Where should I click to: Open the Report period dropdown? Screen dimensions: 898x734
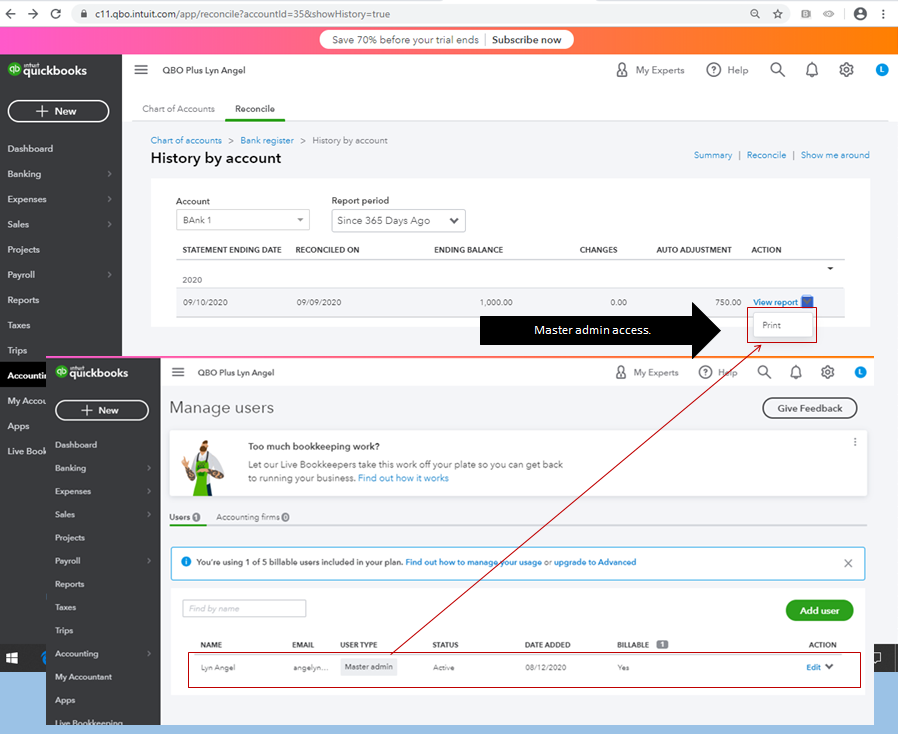(x=399, y=220)
